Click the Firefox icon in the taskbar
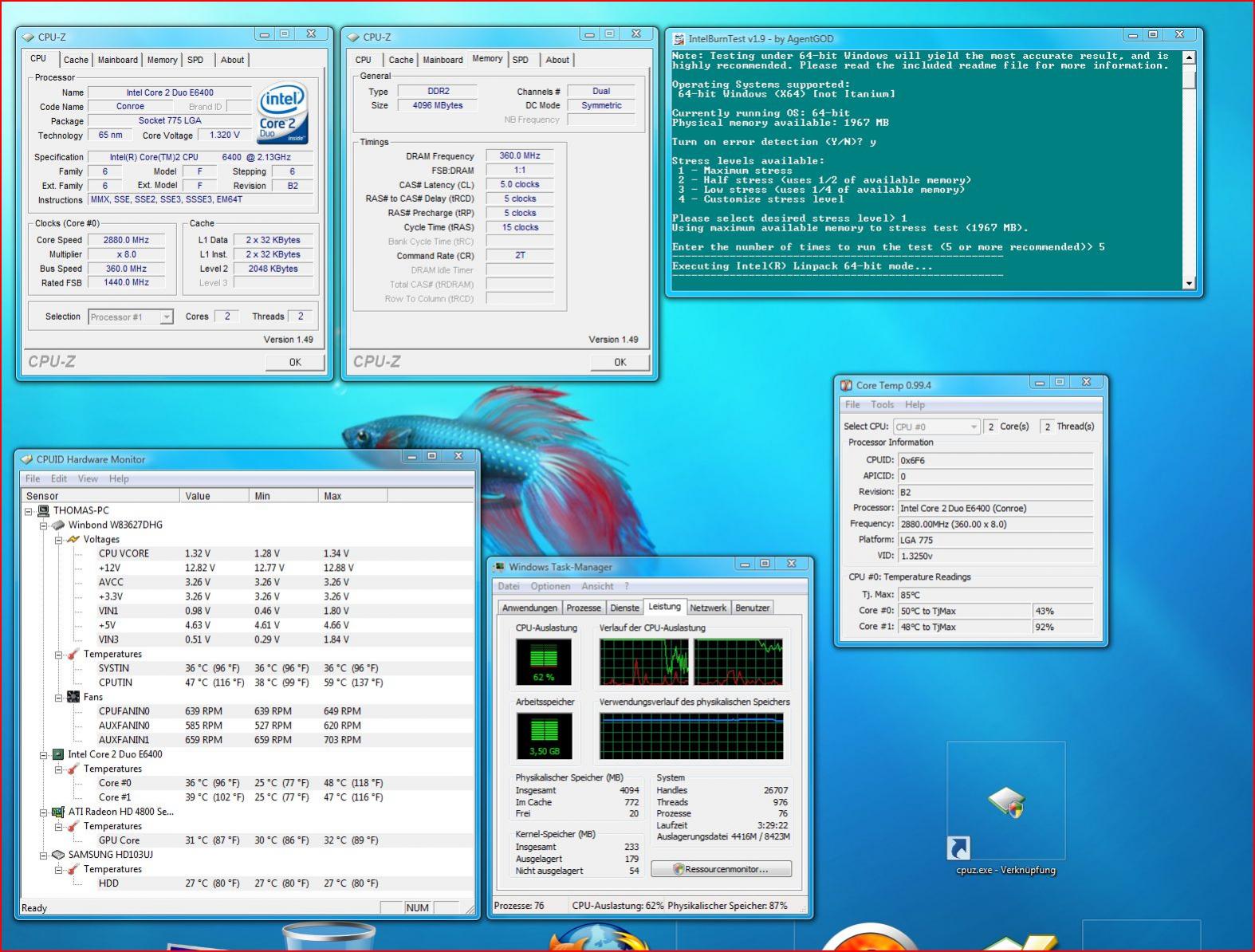 pyautogui.click(x=598, y=938)
